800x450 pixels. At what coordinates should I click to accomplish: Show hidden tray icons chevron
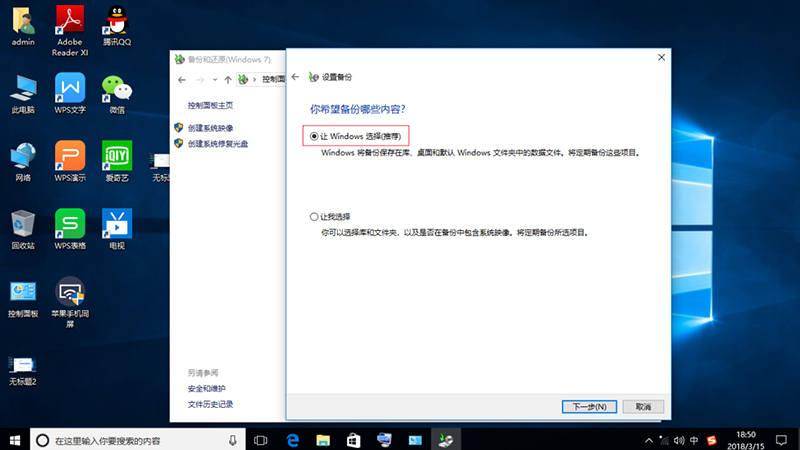pos(648,440)
